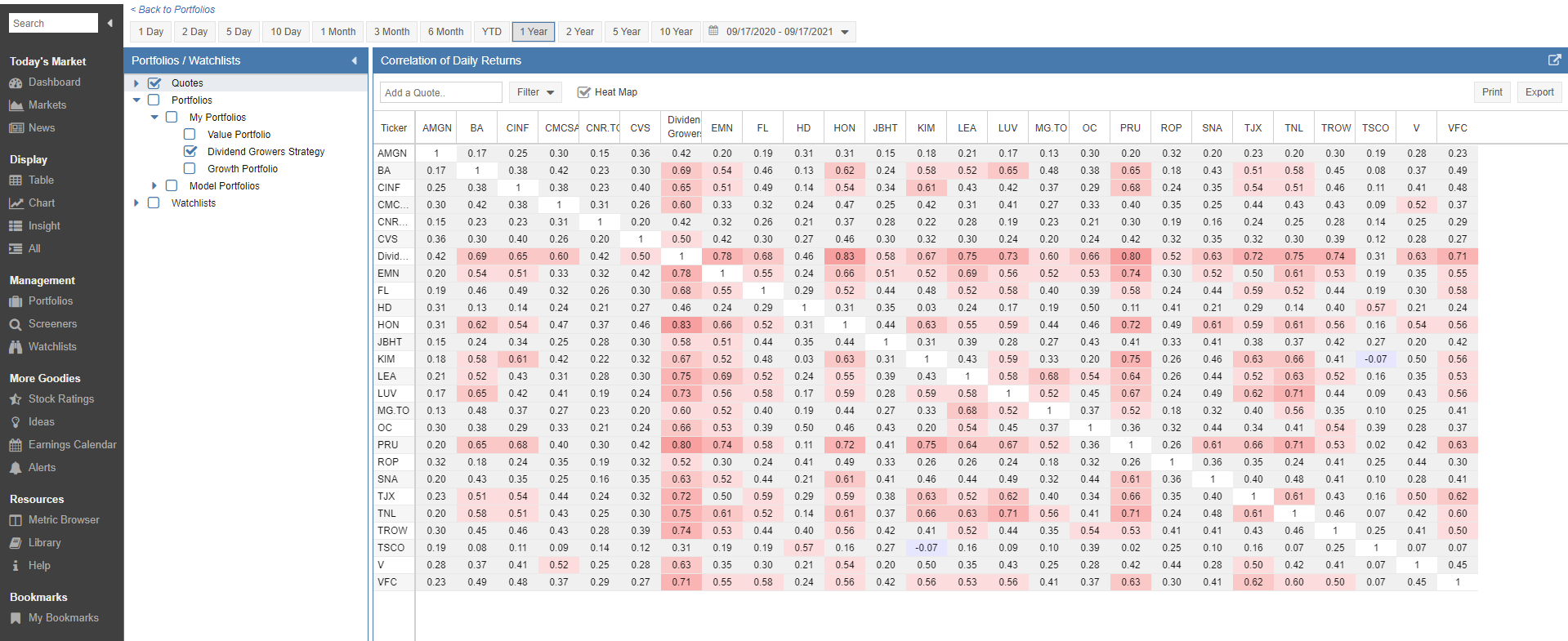Select the Insight display icon

click(16, 226)
